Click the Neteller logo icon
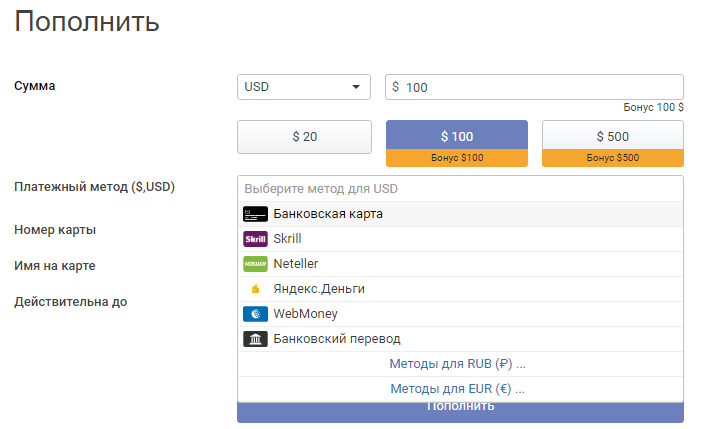Viewport: 709px width, 429px height. (255, 264)
